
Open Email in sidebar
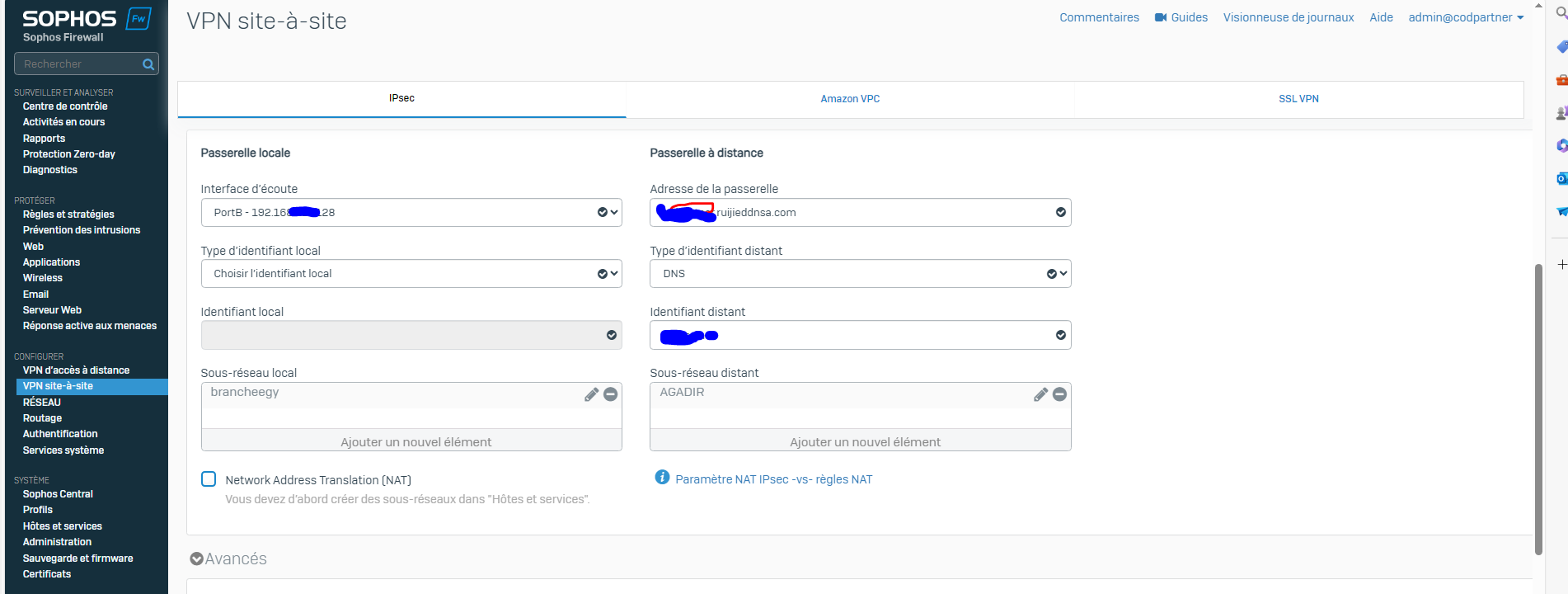tap(35, 295)
